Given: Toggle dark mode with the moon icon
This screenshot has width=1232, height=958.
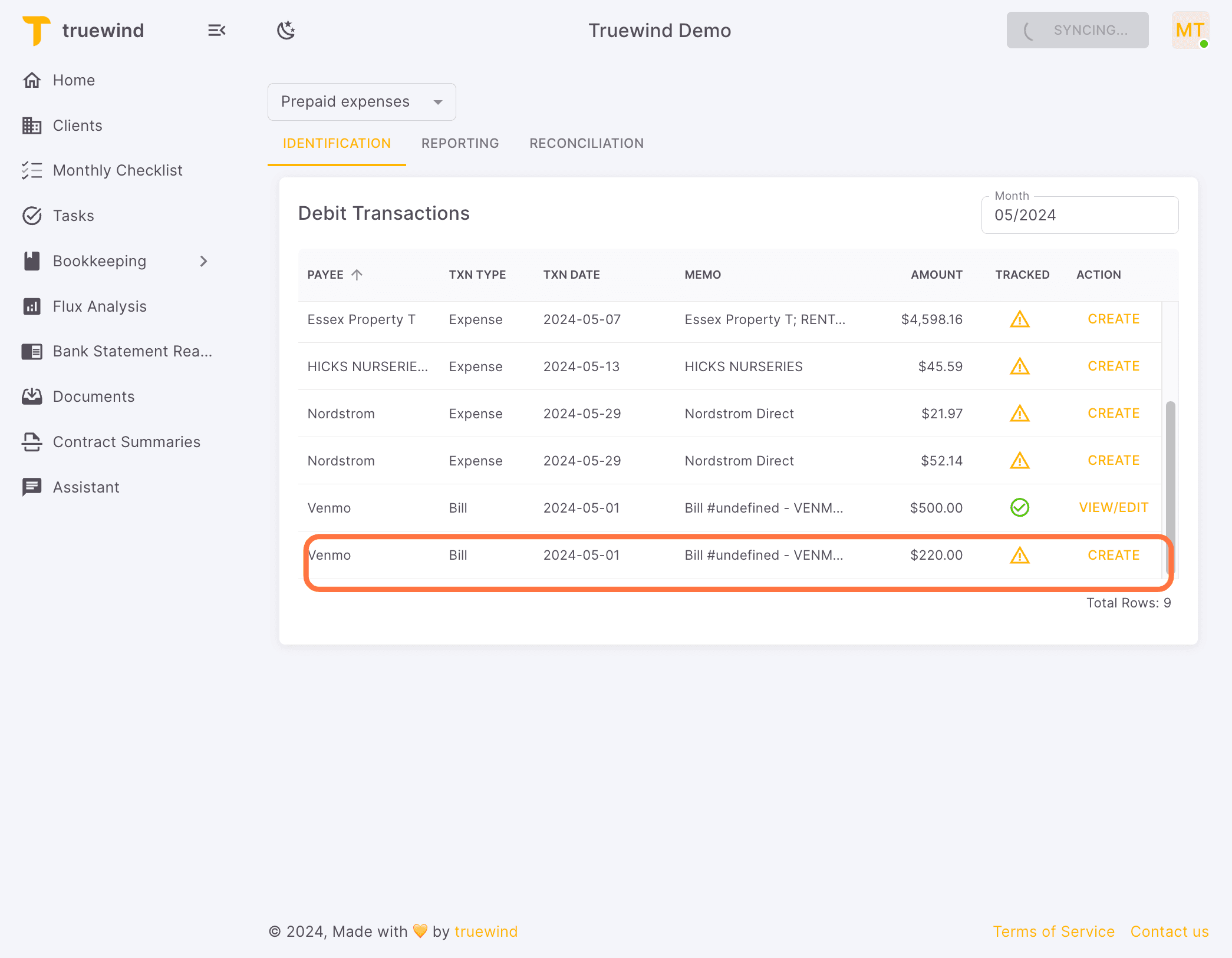Looking at the screenshot, I should pyautogui.click(x=286, y=30).
